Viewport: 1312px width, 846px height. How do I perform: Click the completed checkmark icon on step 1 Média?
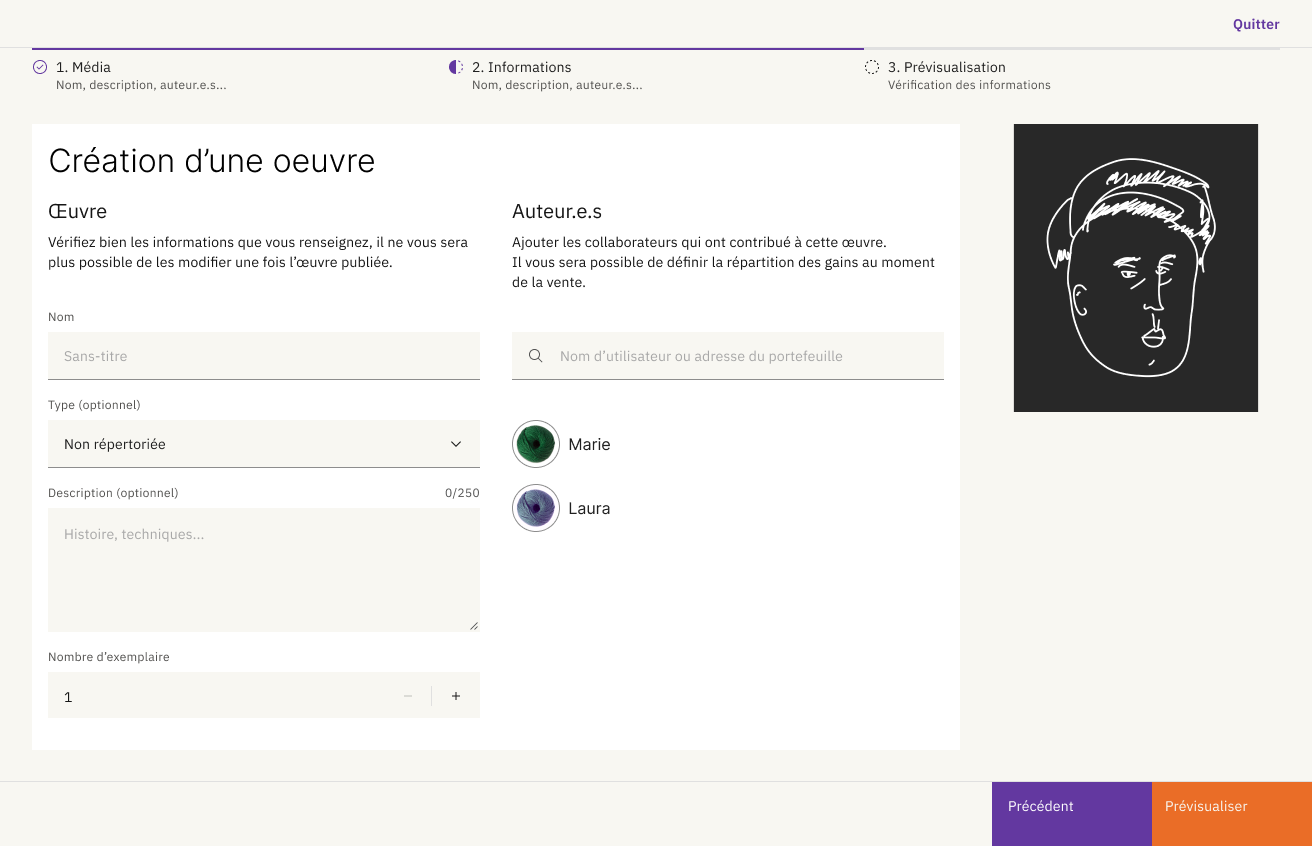coord(40,67)
